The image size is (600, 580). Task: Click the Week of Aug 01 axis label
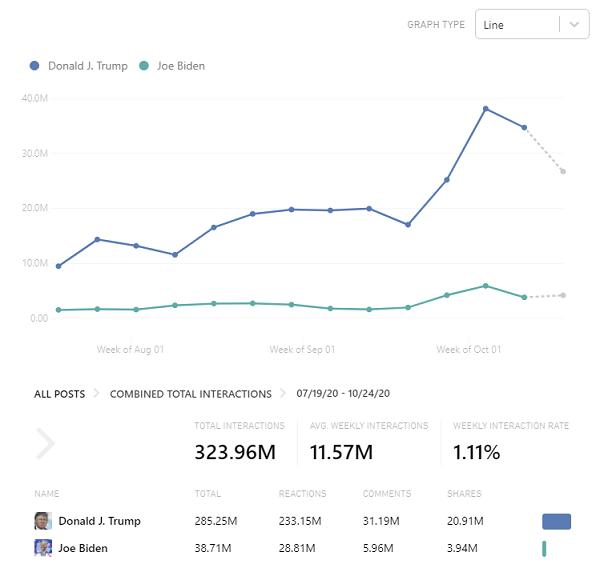tap(130, 349)
